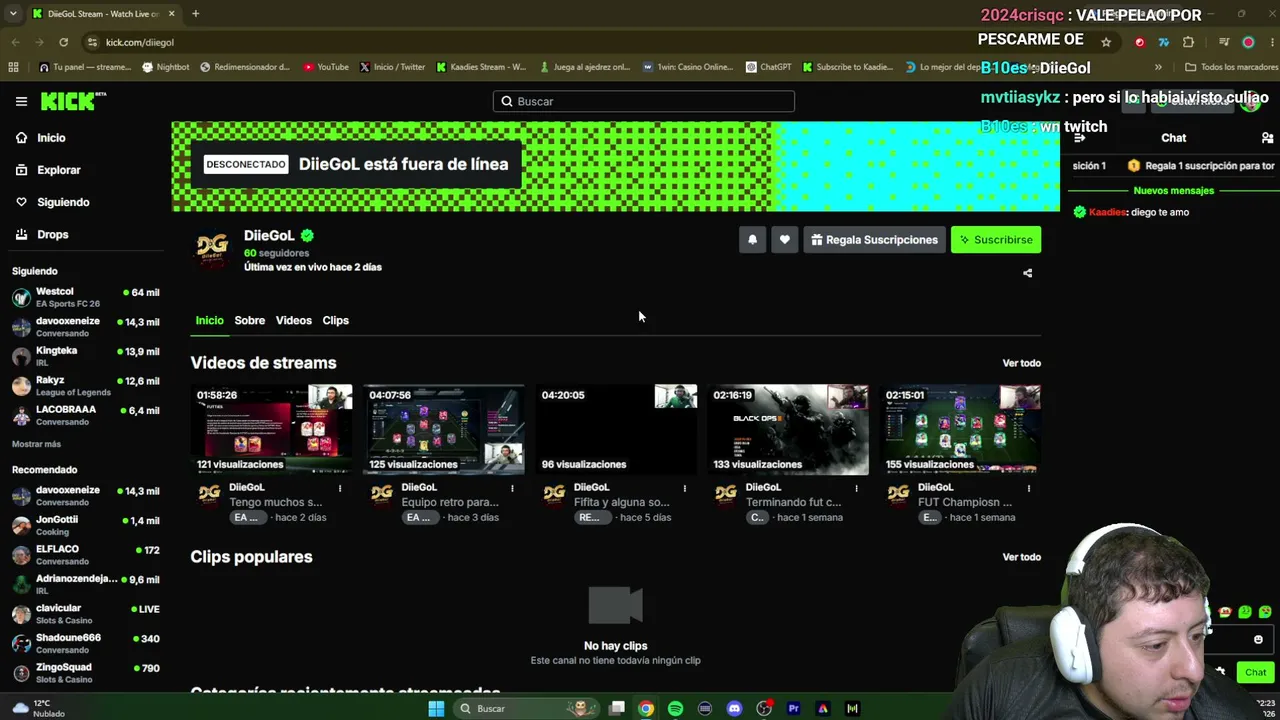Switch to the Clips tab
Screen dimensions: 1280x720
tap(336, 320)
